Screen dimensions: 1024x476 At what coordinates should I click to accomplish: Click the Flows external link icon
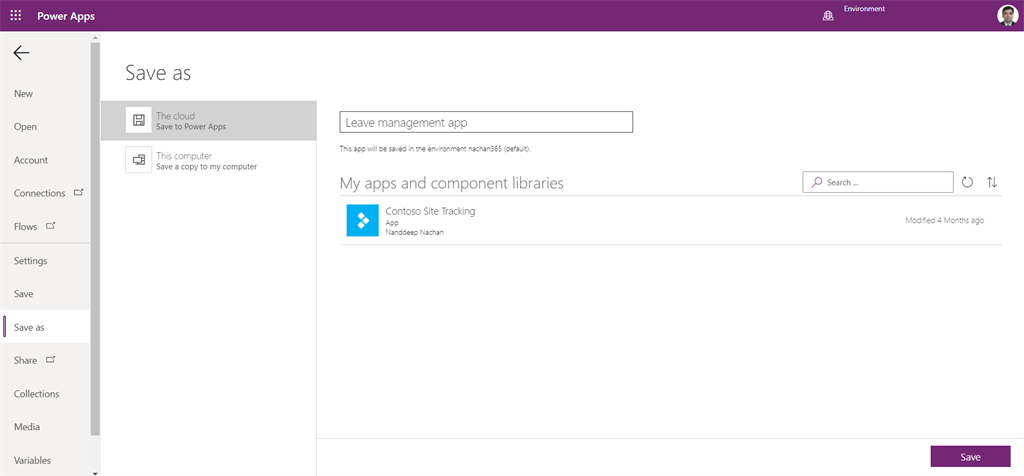click(x=51, y=226)
